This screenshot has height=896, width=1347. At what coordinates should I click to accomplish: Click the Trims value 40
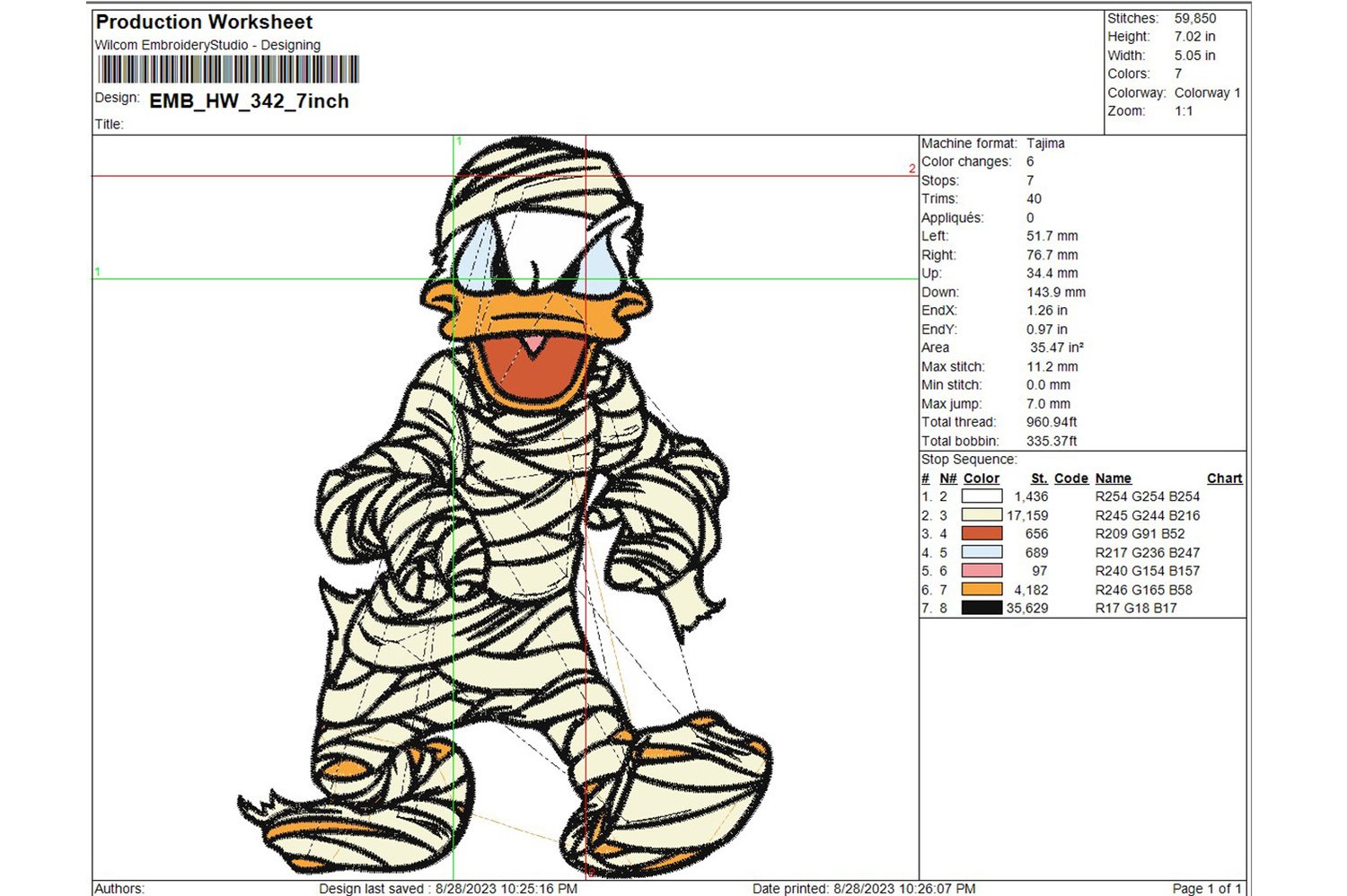point(1034,199)
